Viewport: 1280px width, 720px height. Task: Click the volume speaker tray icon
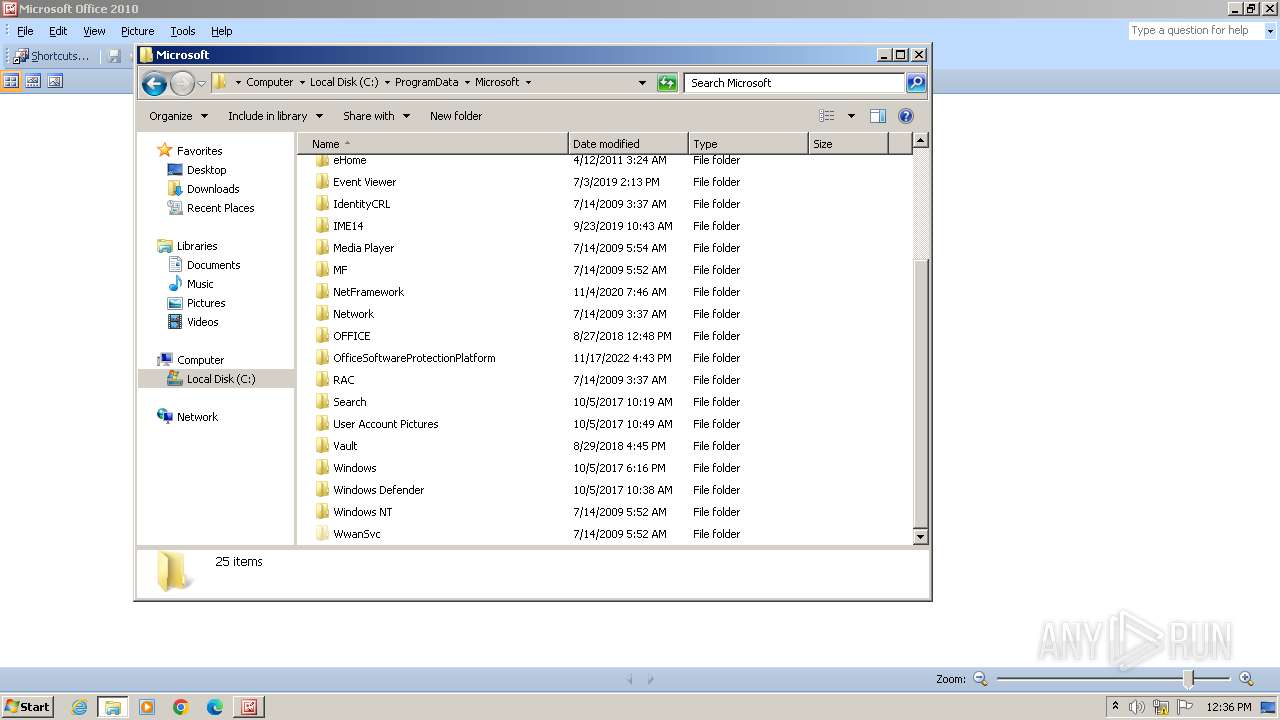1136,707
